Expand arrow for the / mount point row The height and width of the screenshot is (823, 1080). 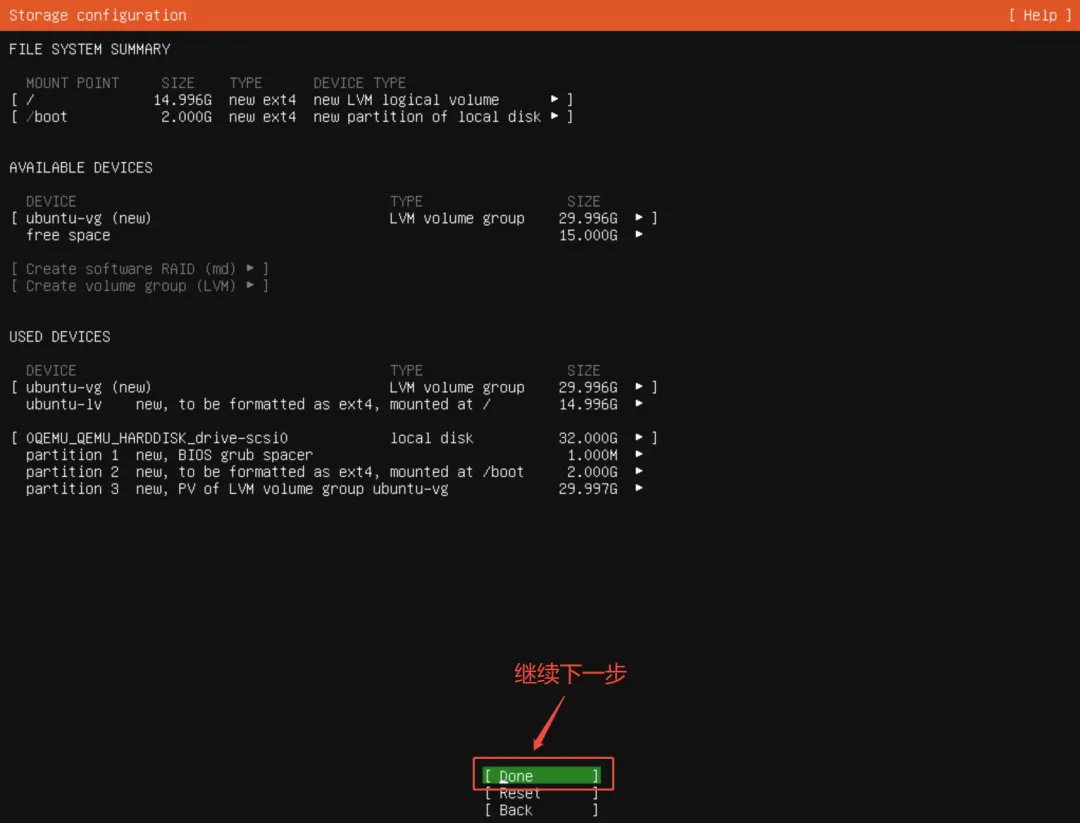coord(554,99)
